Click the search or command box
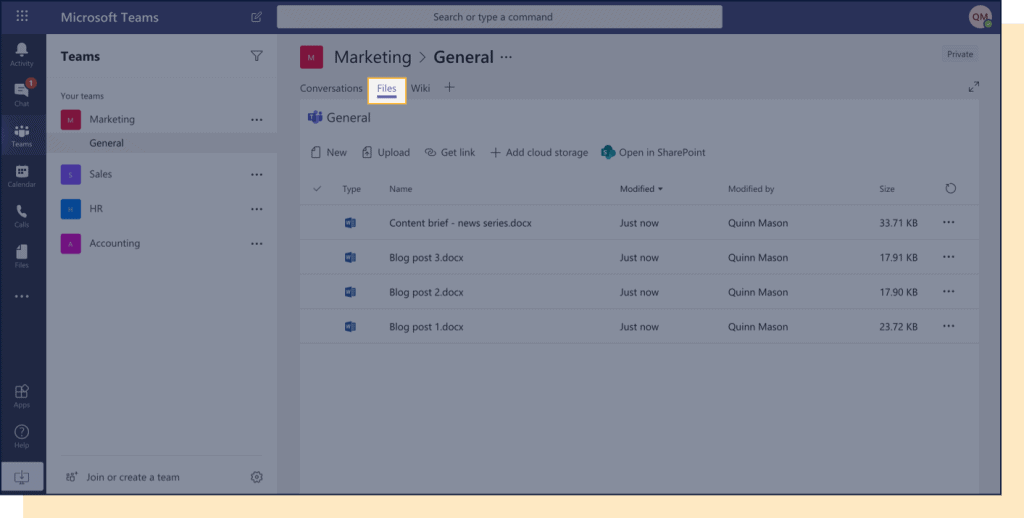The height and width of the screenshot is (518, 1024). coord(500,17)
